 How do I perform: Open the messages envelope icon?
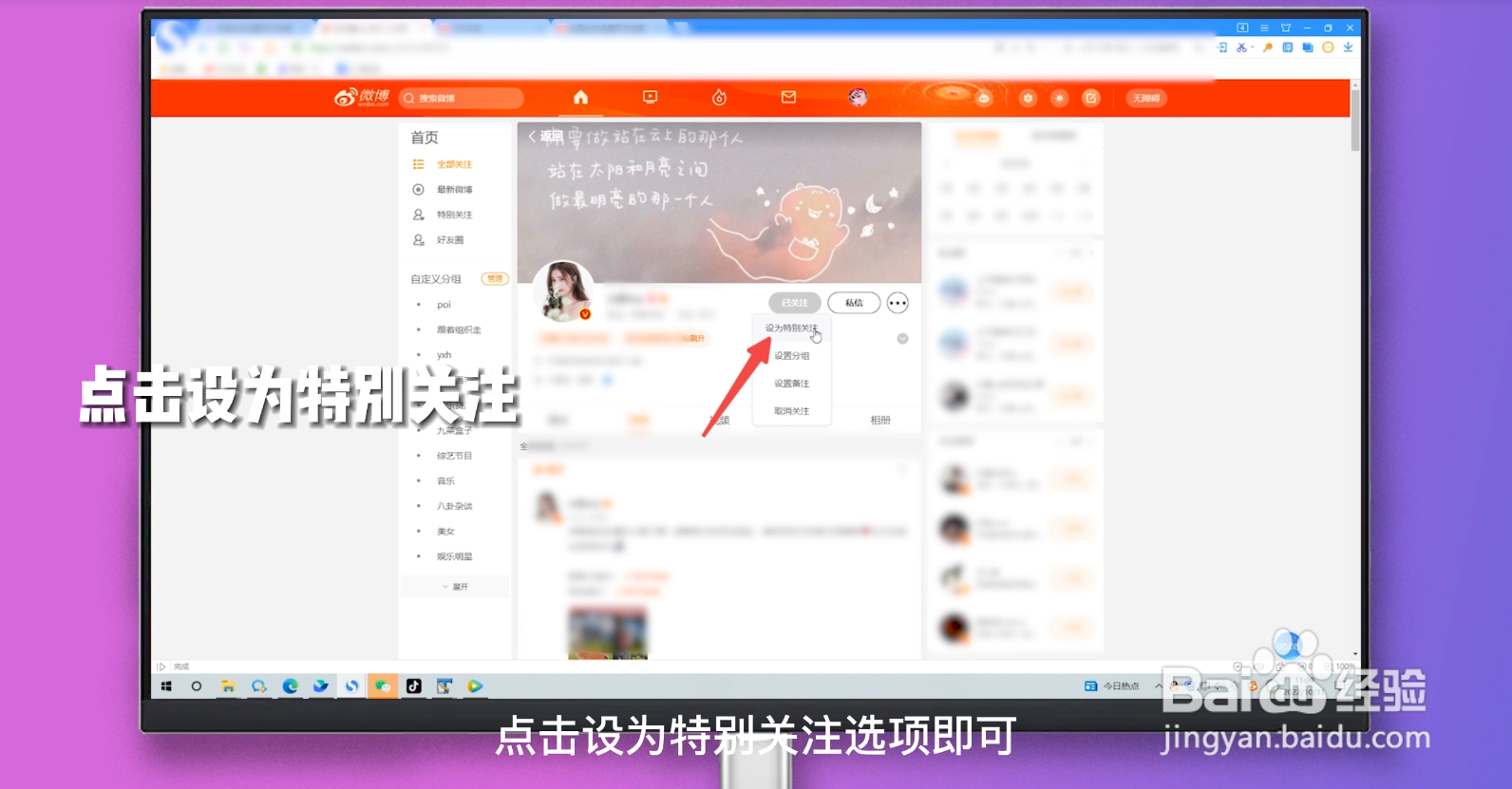(788, 97)
